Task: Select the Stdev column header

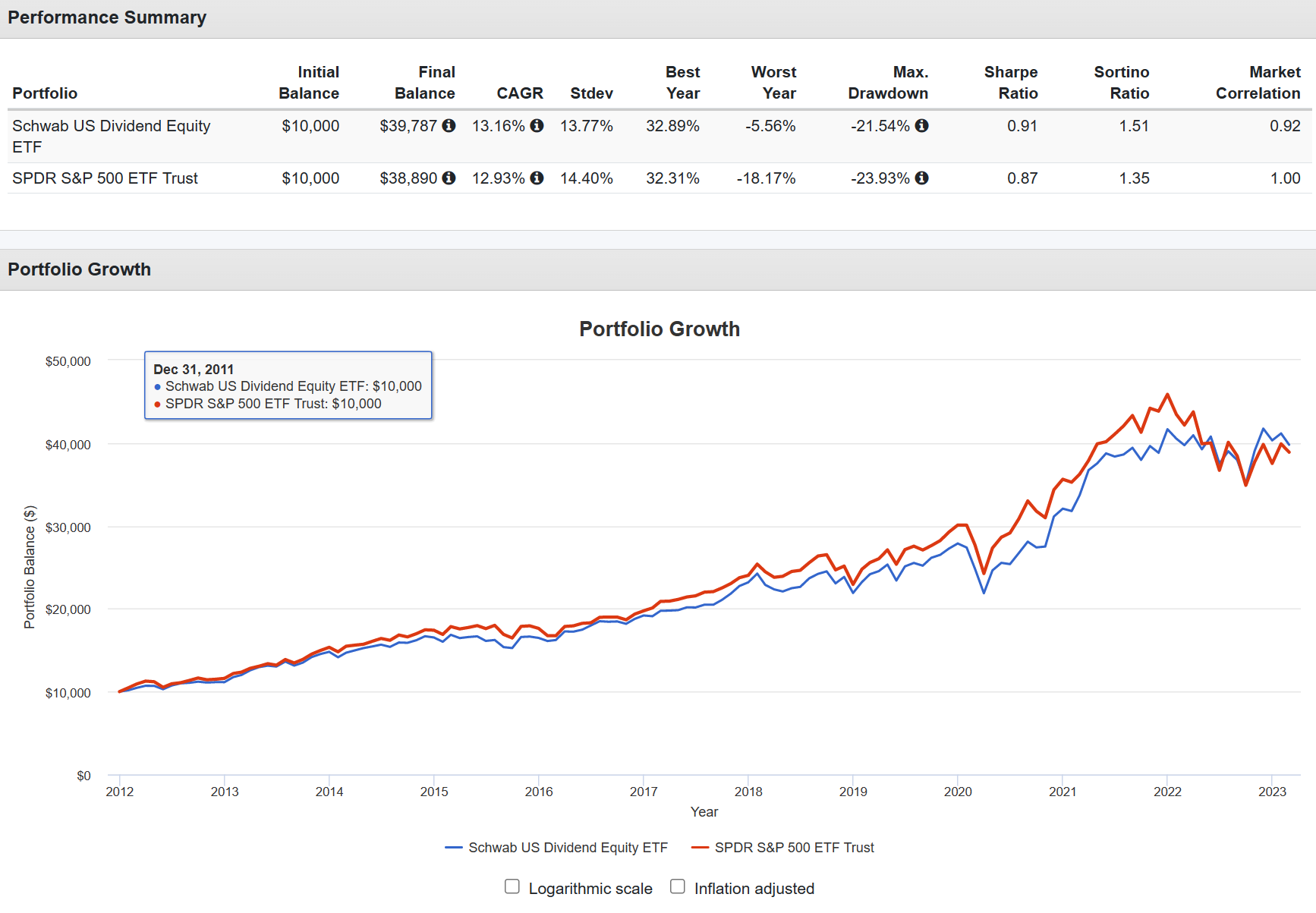Action: [x=591, y=93]
